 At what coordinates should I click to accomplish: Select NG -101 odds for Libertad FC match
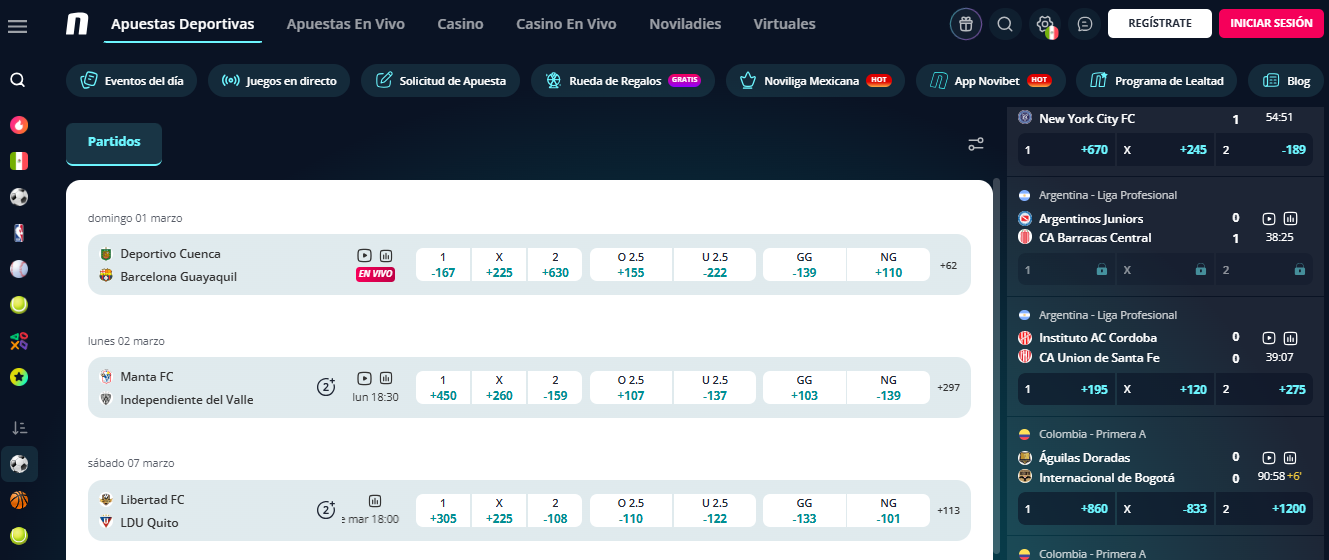[x=889, y=510]
